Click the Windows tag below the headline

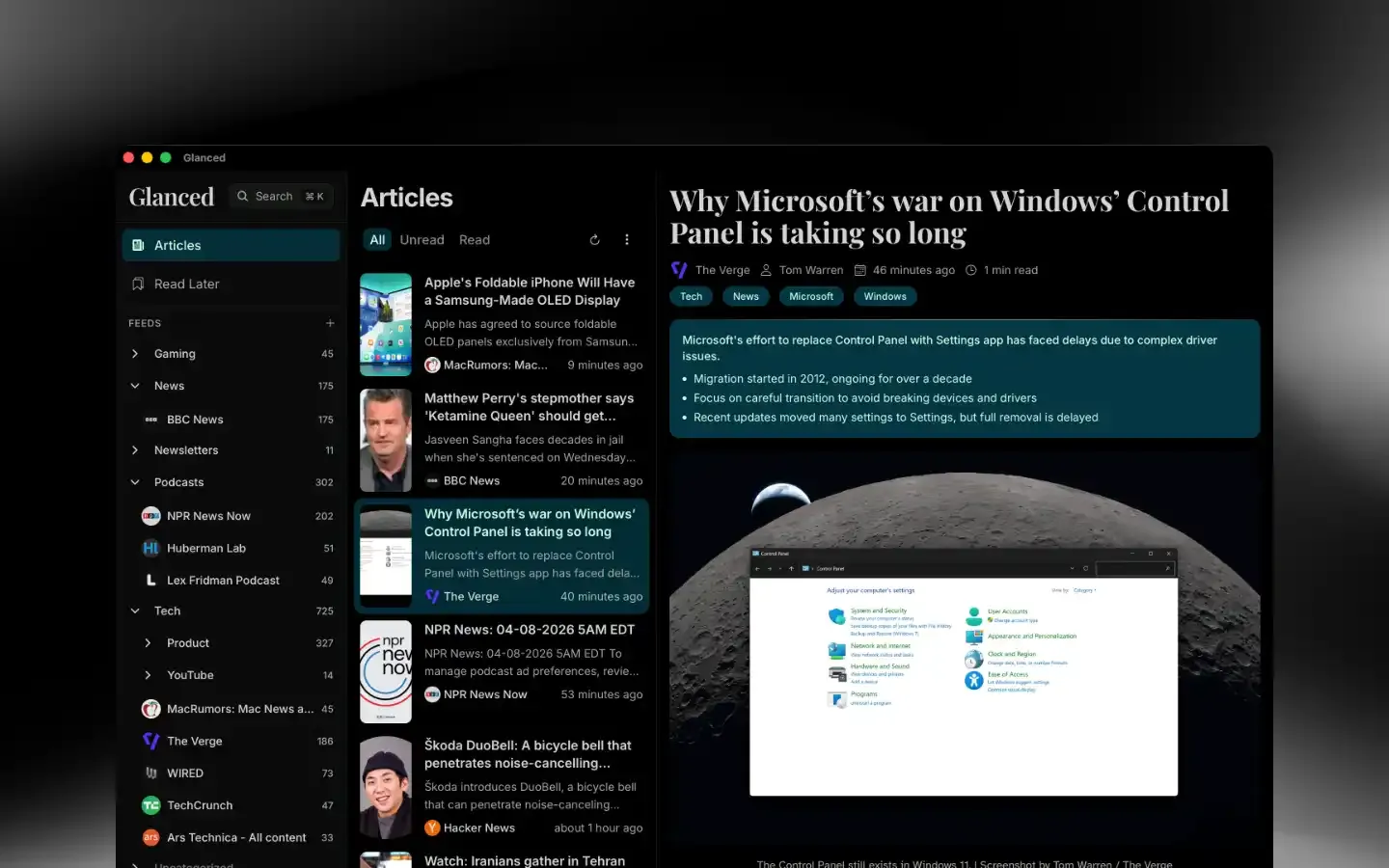pos(885,296)
